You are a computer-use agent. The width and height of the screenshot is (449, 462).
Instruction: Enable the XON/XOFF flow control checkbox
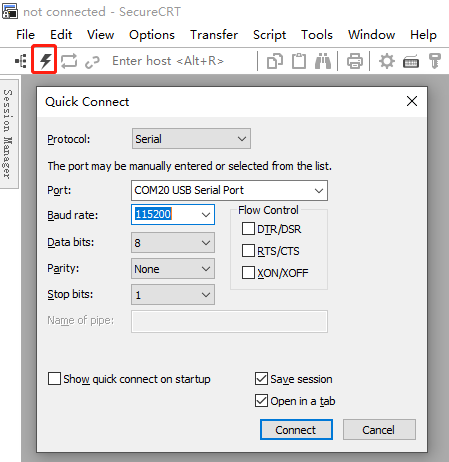248,273
